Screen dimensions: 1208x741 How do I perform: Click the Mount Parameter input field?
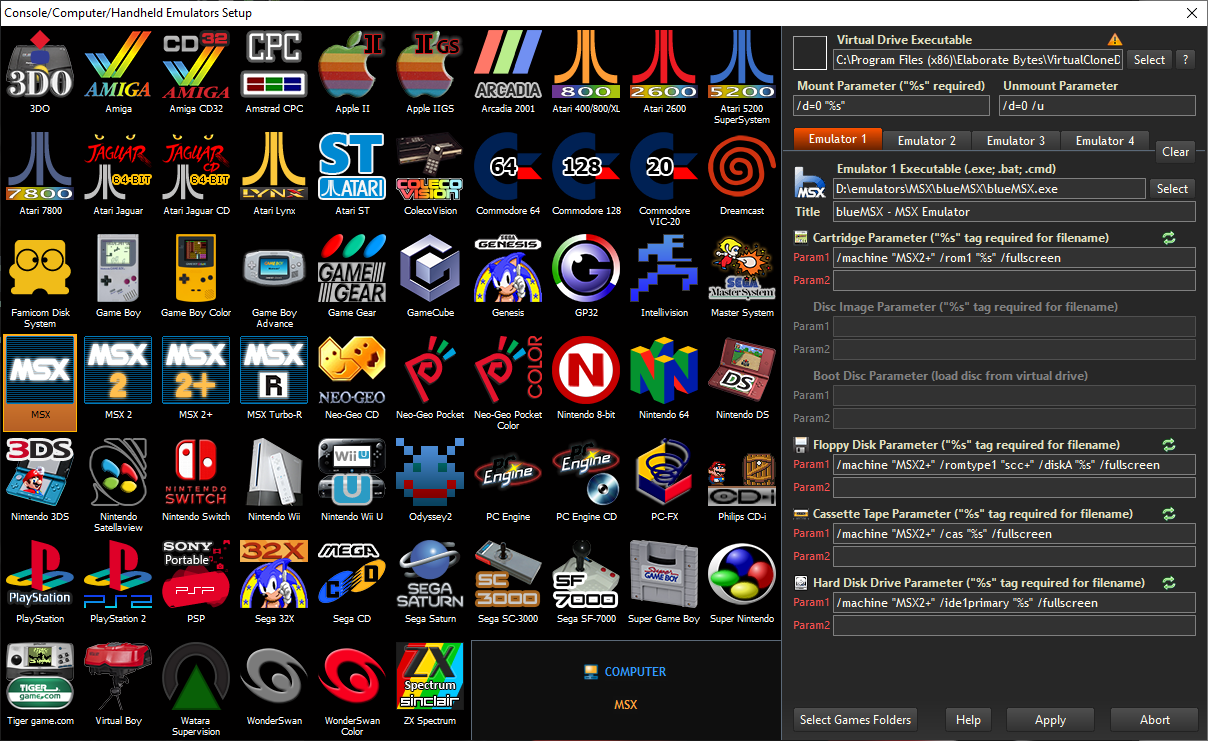(x=892, y=106)
